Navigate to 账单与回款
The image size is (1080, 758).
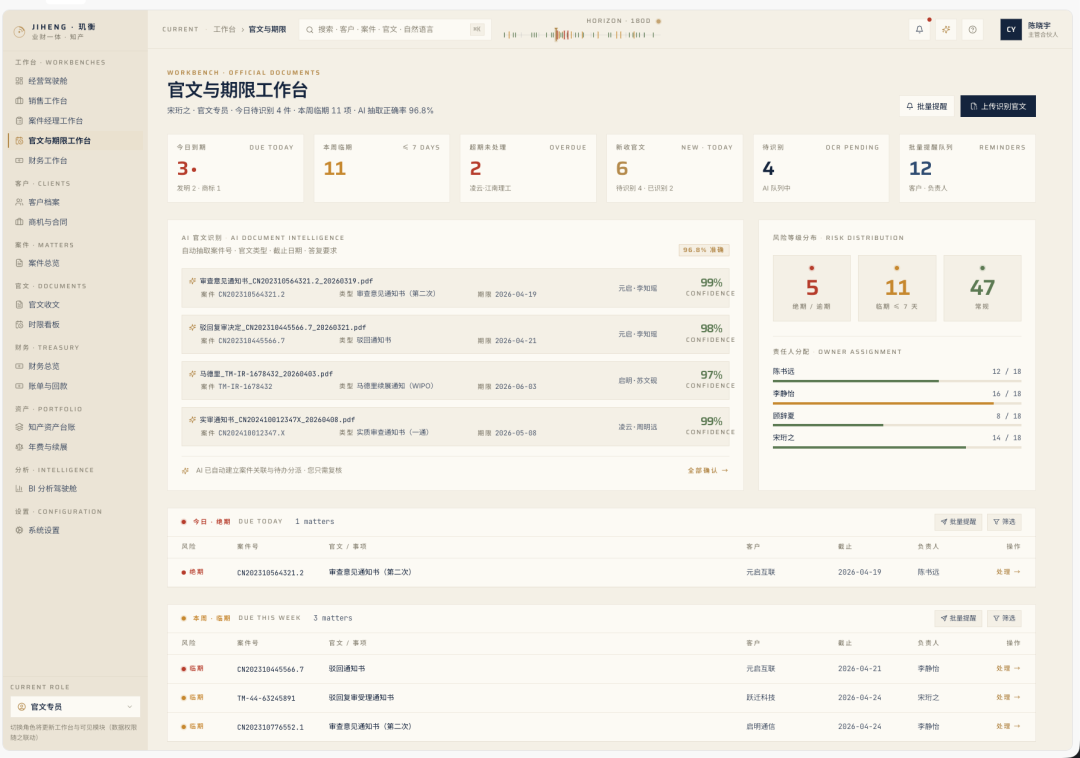(74, 386)
